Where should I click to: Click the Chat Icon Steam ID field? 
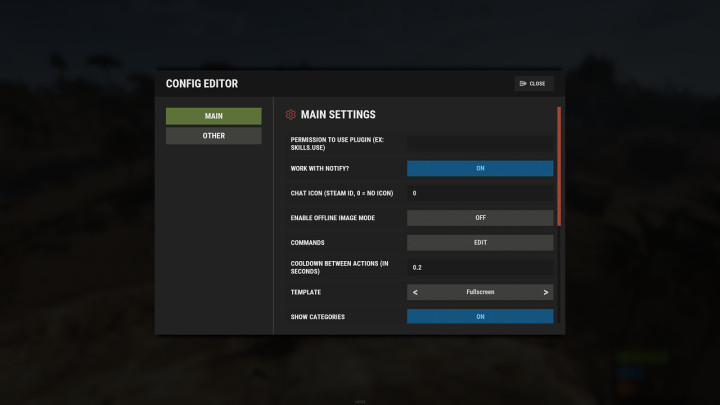pos(480,193)
